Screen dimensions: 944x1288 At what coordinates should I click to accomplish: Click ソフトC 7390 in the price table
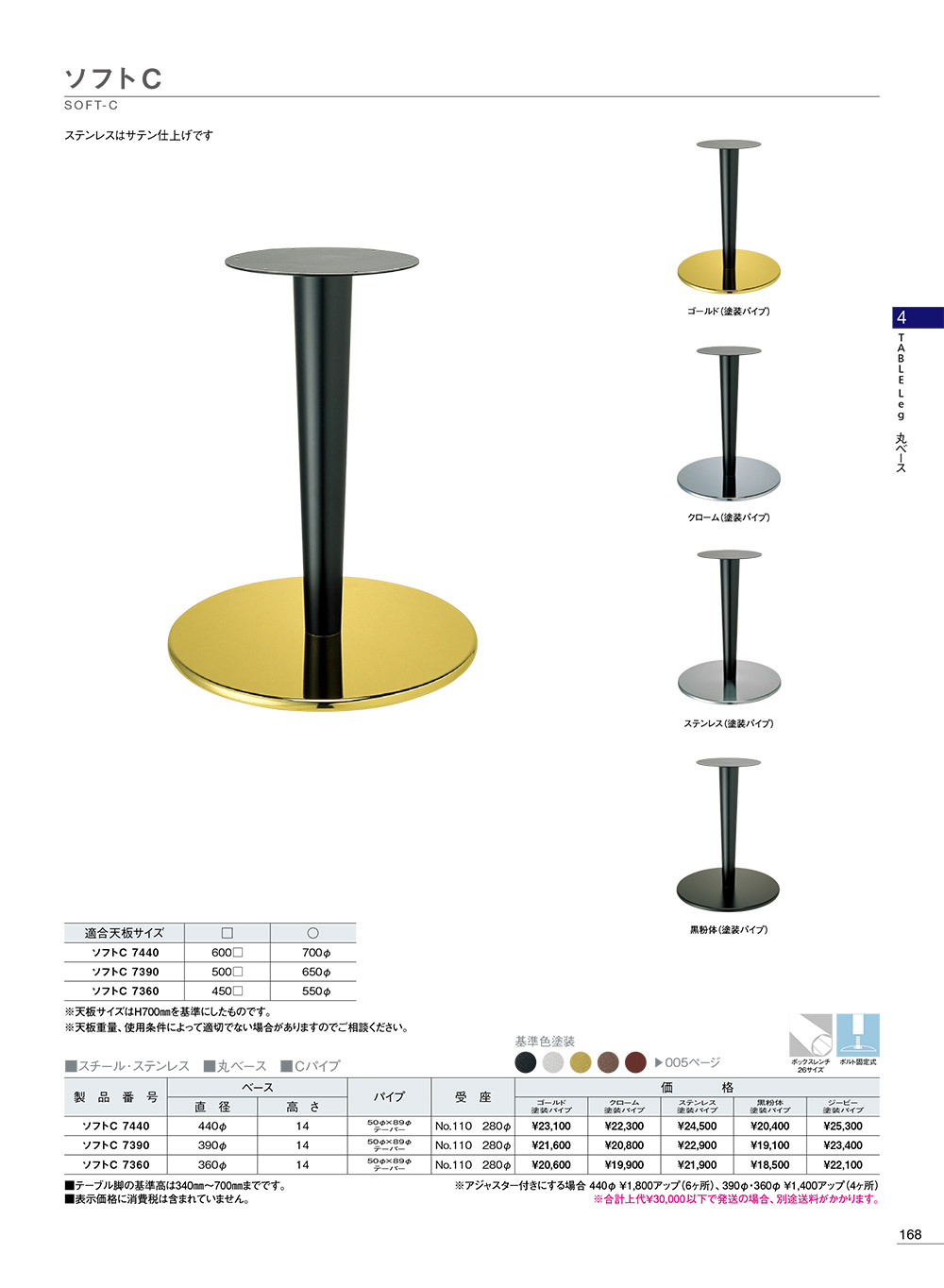[116, 1145]
